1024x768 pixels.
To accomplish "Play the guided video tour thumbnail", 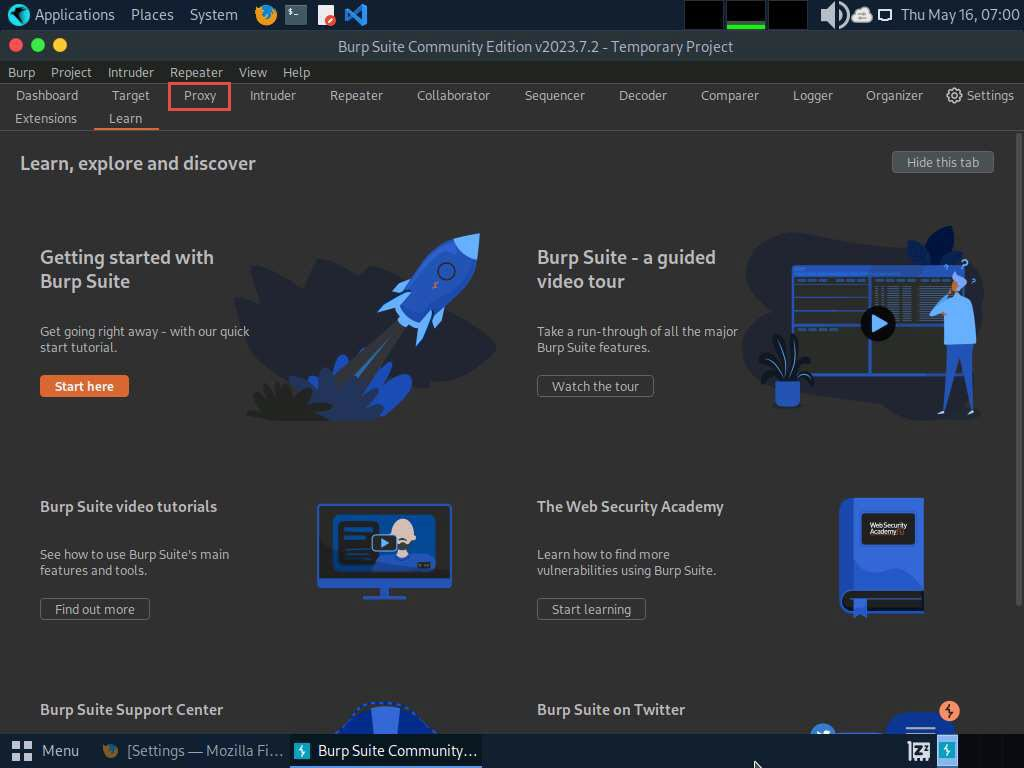I will coord(878,323).
